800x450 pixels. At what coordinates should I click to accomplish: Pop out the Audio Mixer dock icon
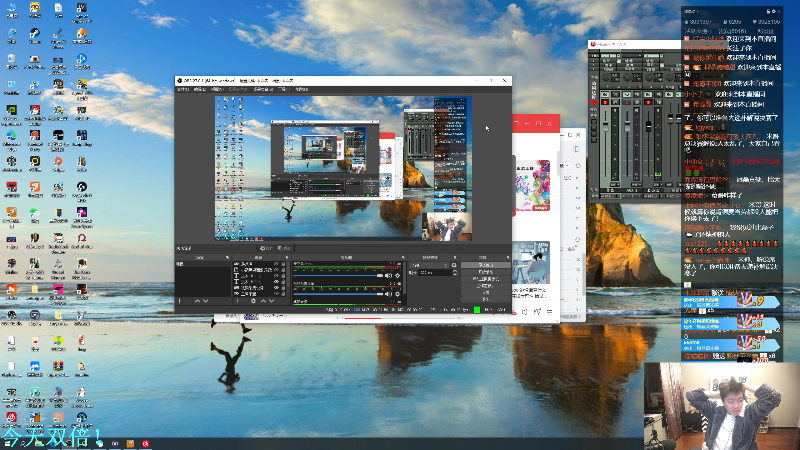click(x=403, y=257)
